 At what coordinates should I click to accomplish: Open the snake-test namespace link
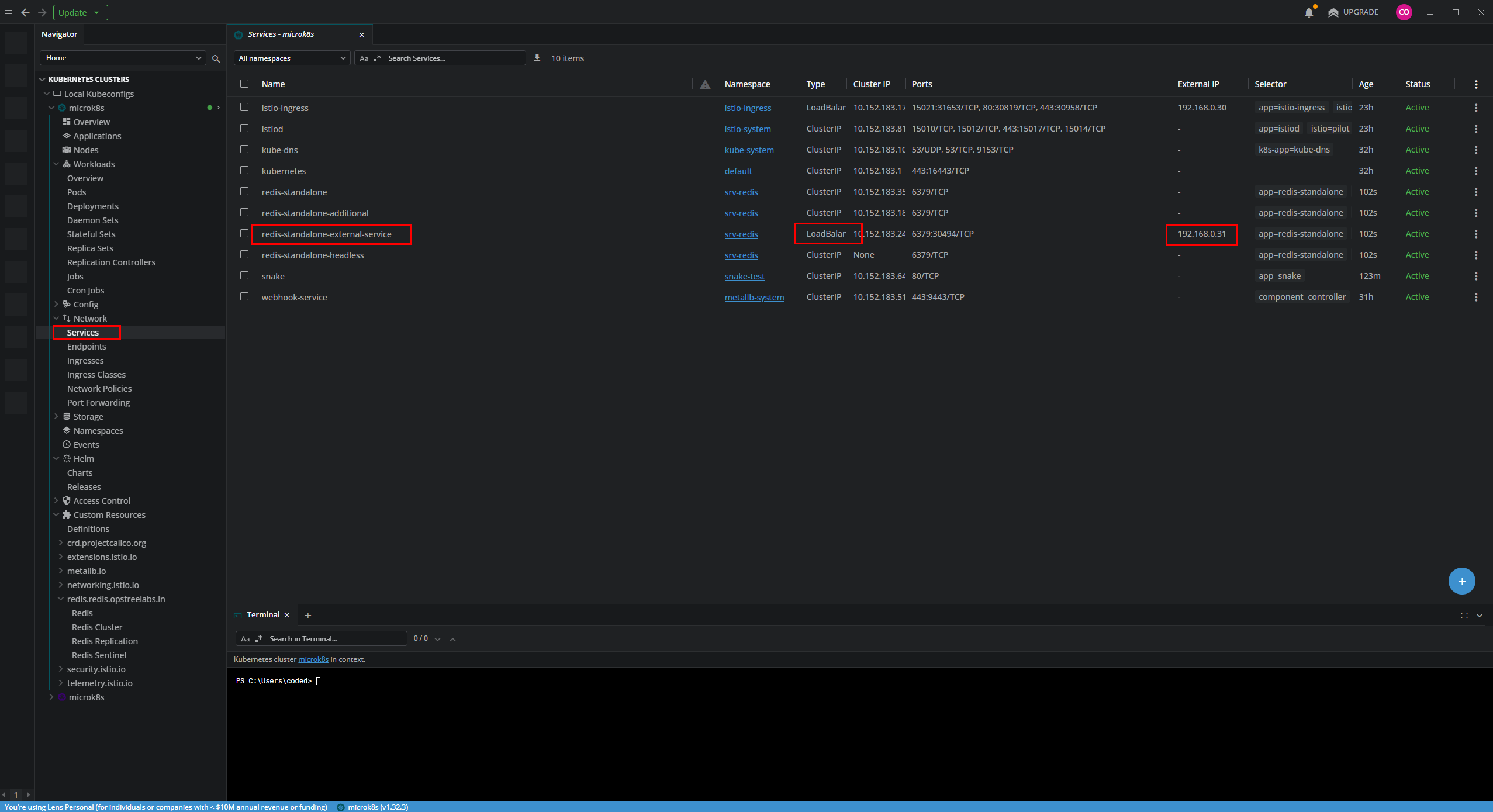tap(744, 277)
